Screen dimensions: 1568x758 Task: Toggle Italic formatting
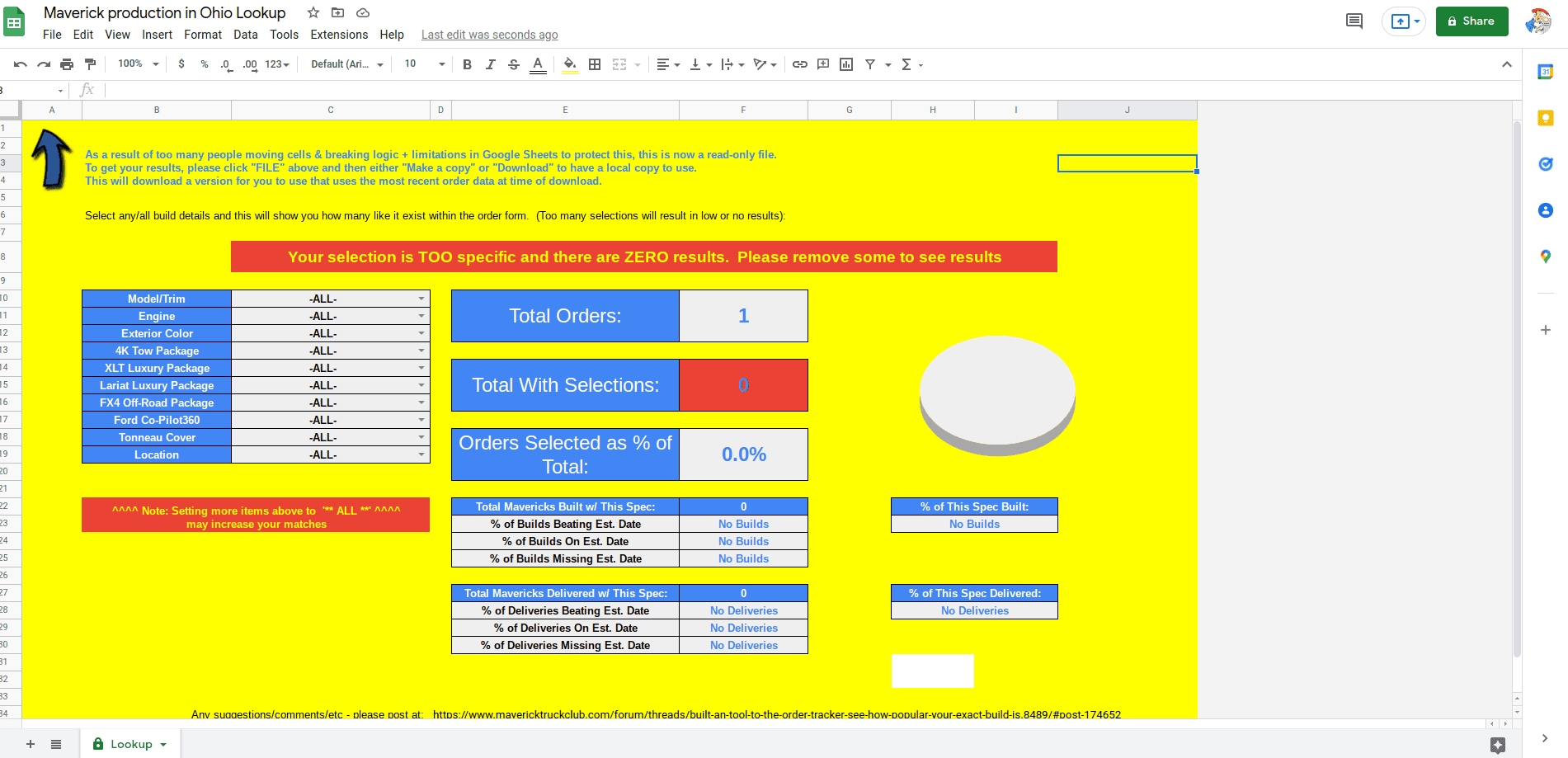[x=490, y=64]
